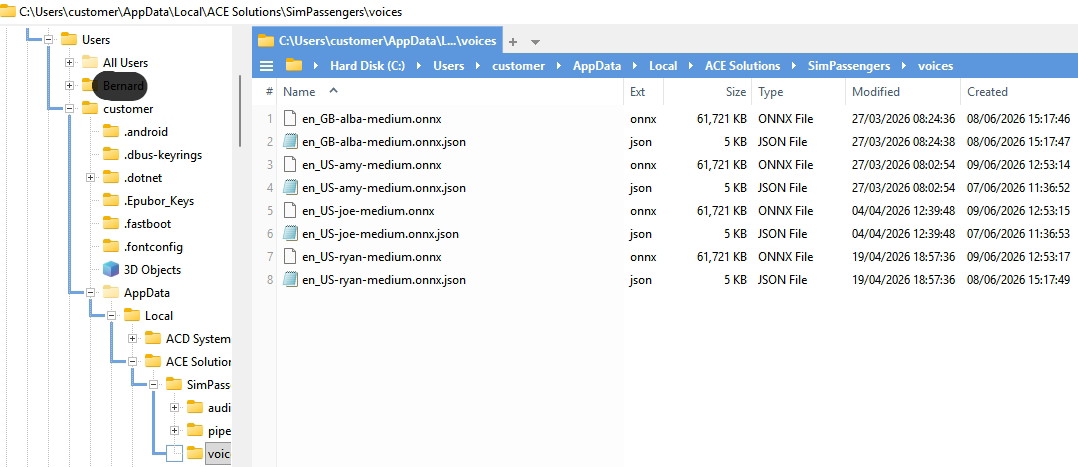Click customer breadcrumb segment

[518, 66]
